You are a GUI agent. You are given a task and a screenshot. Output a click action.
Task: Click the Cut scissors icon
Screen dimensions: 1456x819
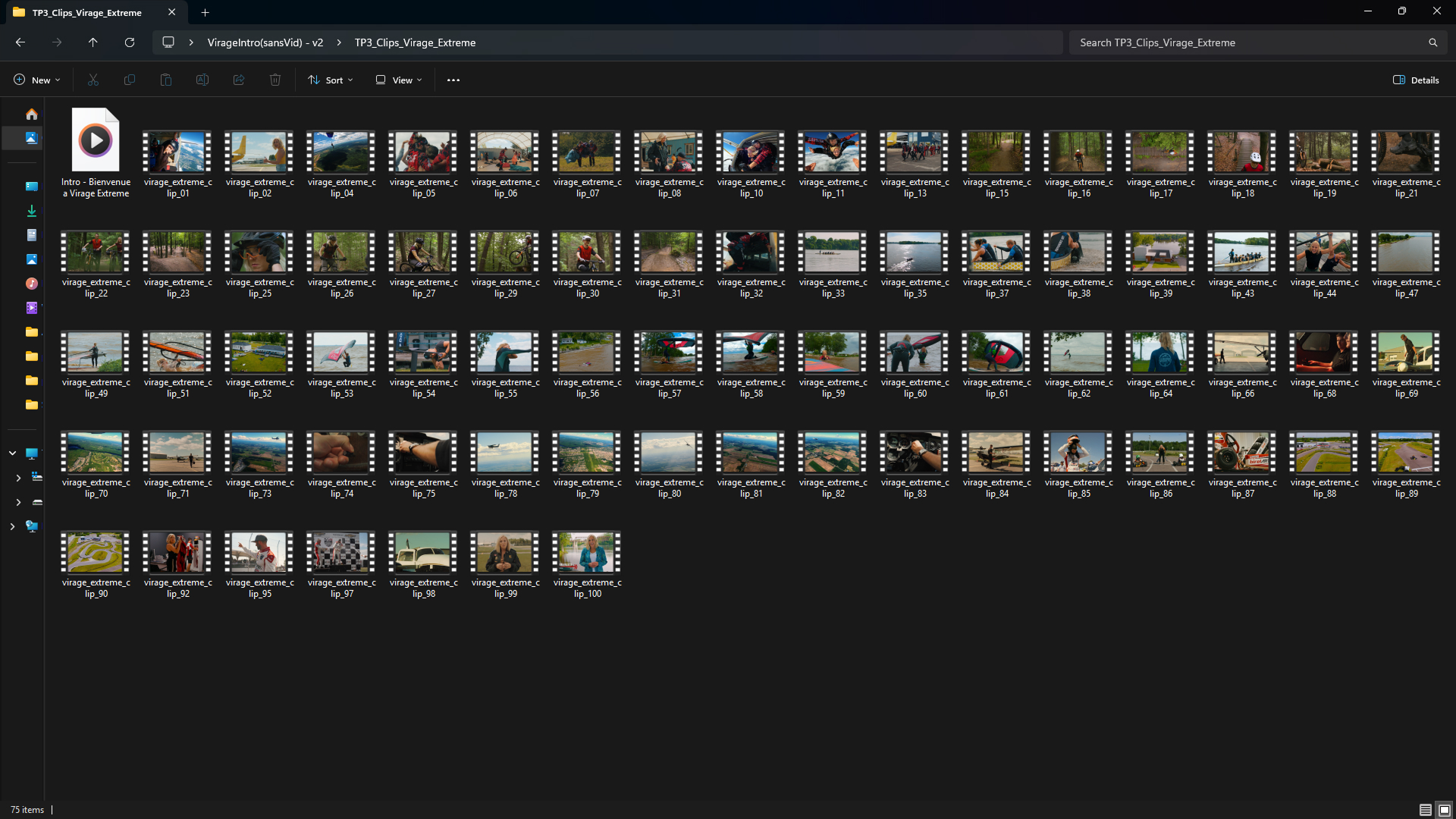point(93,80)
